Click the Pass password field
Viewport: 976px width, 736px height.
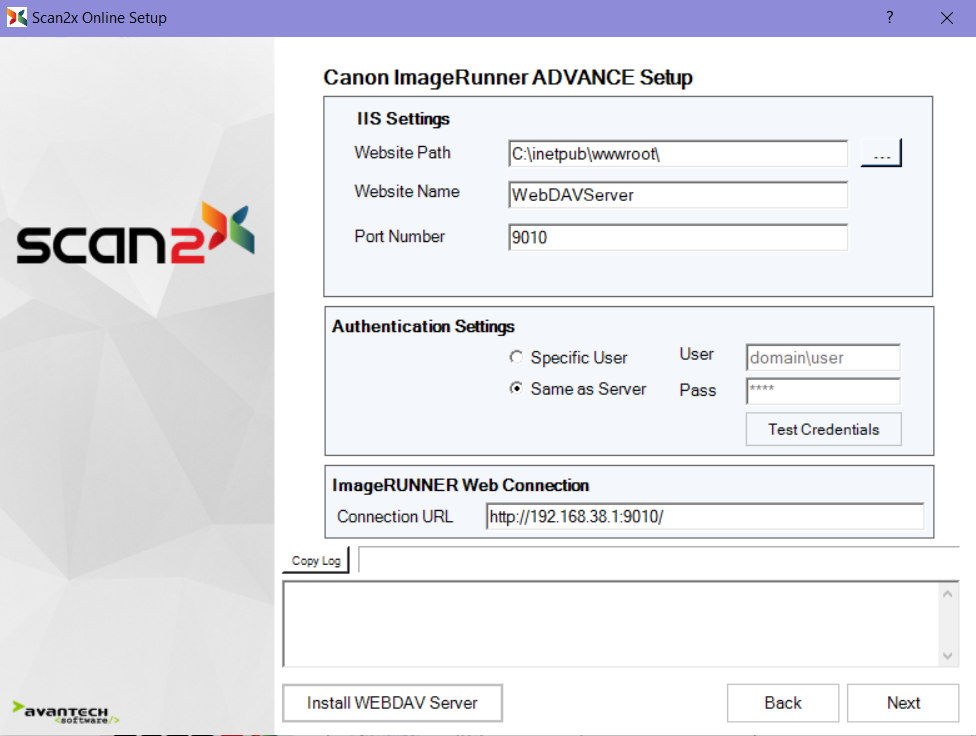tap(822, 390)
